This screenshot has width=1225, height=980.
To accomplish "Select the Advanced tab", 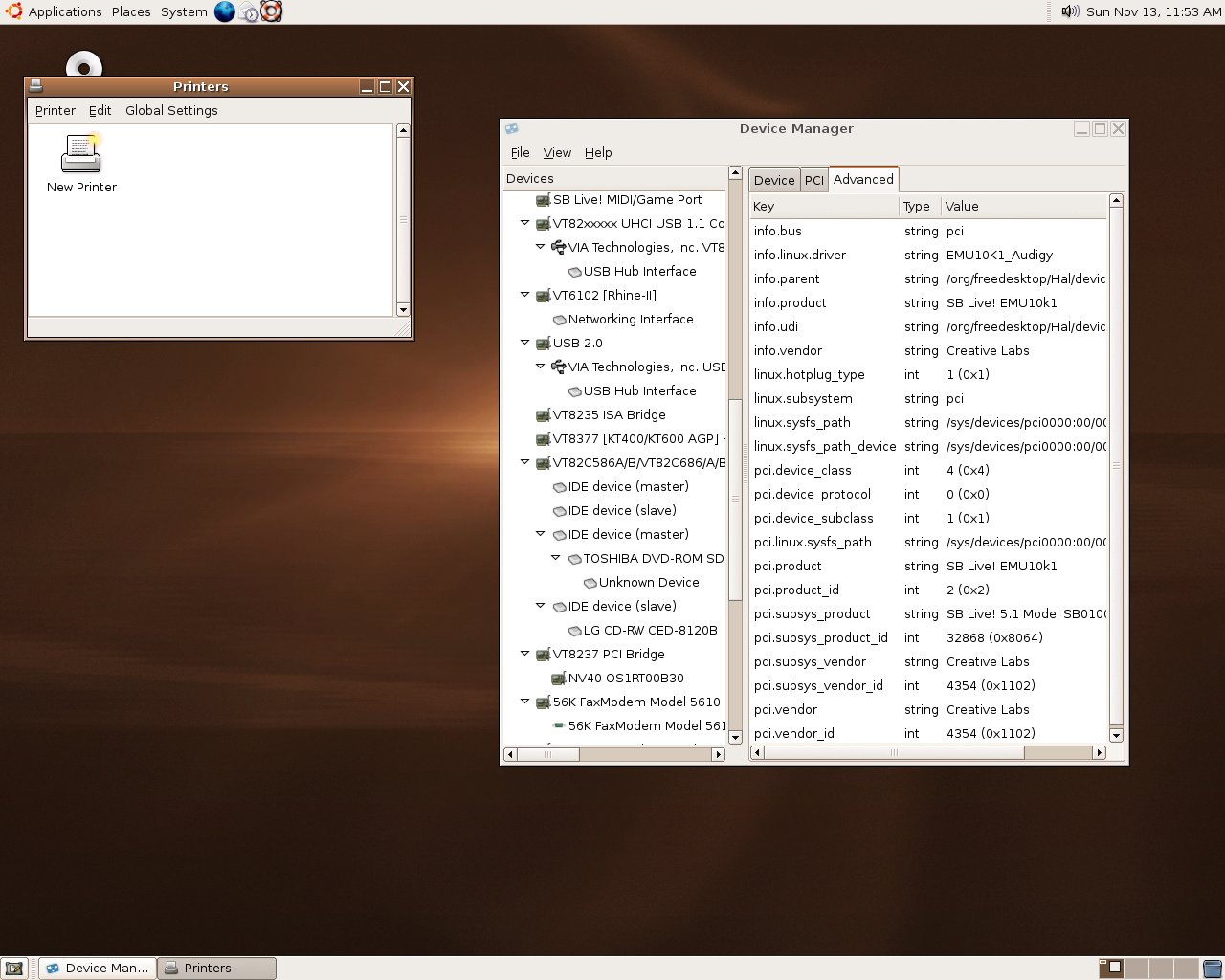I will [x=863, y=179].
